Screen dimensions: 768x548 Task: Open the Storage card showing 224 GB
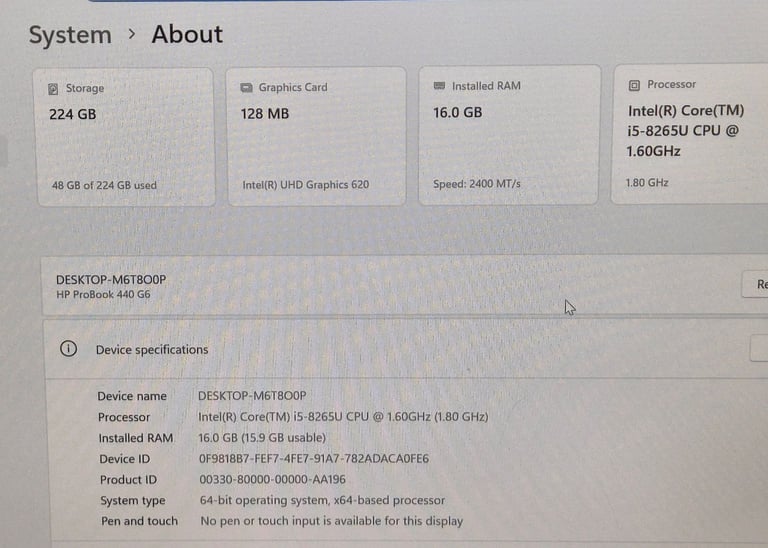[126, 137]
